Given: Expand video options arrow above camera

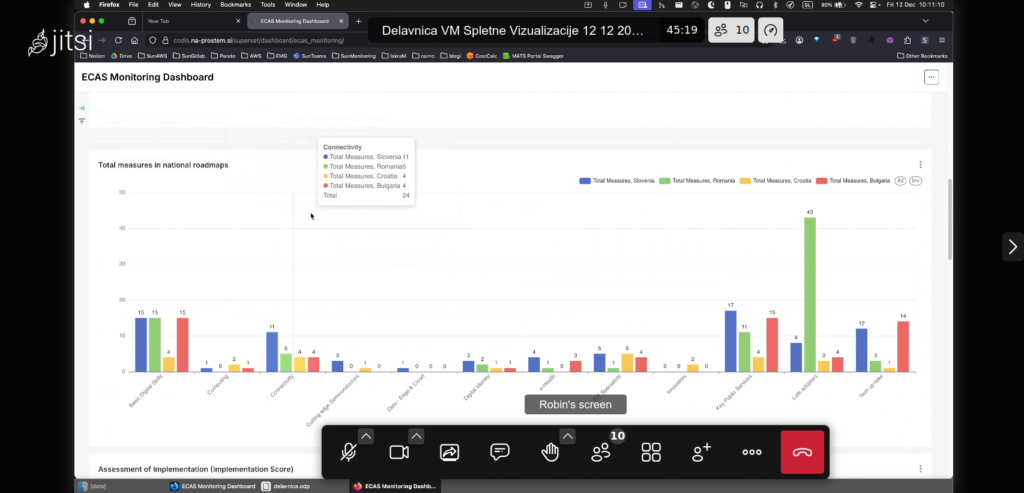Looking at the screenshot, I should click(416, 436).
